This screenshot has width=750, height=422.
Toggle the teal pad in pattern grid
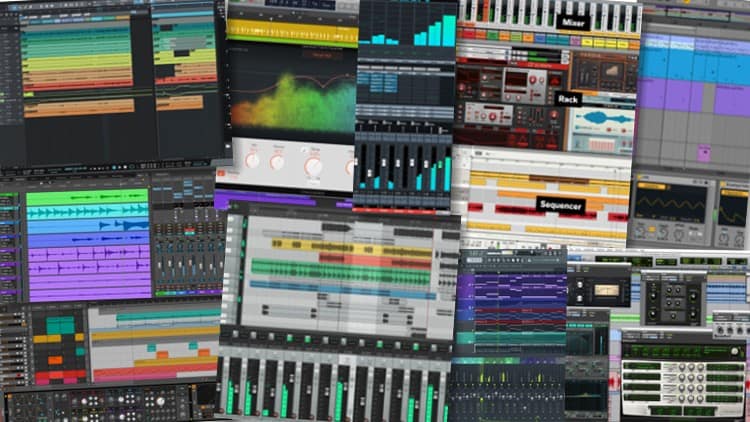(60, 325)
